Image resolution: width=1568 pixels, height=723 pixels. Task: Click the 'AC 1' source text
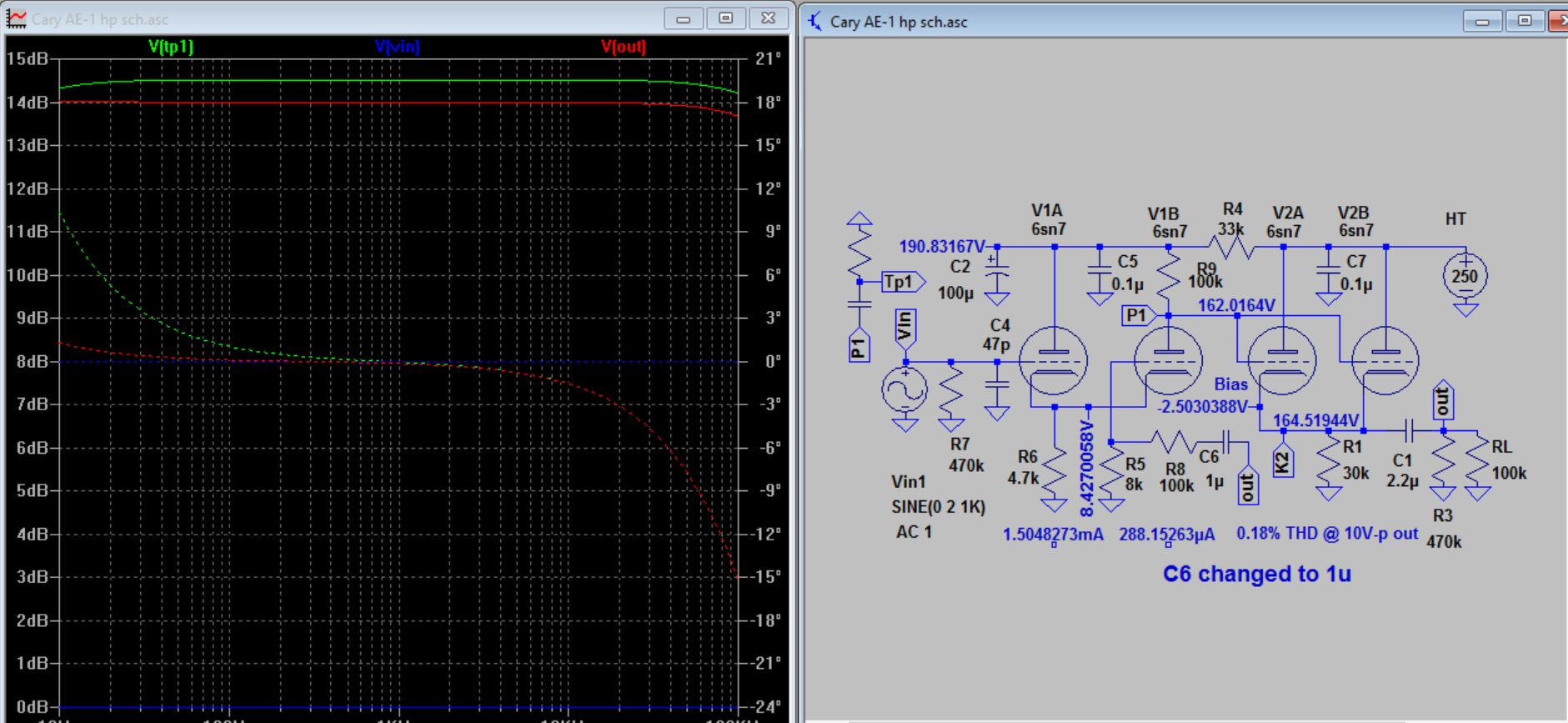914,532
